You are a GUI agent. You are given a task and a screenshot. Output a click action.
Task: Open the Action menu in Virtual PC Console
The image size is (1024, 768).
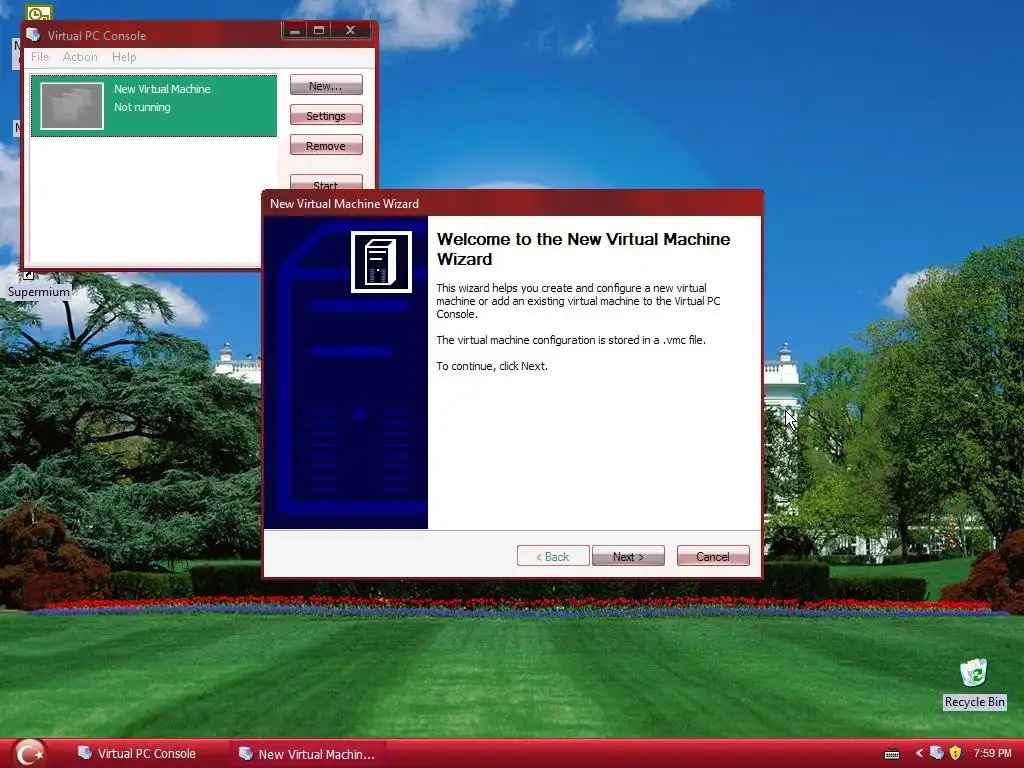80,57
